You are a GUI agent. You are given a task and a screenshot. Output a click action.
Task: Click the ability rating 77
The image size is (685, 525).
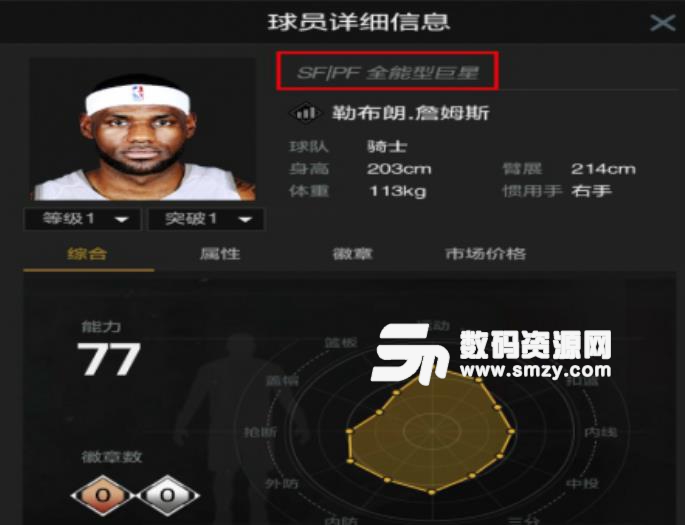point(108,359)
